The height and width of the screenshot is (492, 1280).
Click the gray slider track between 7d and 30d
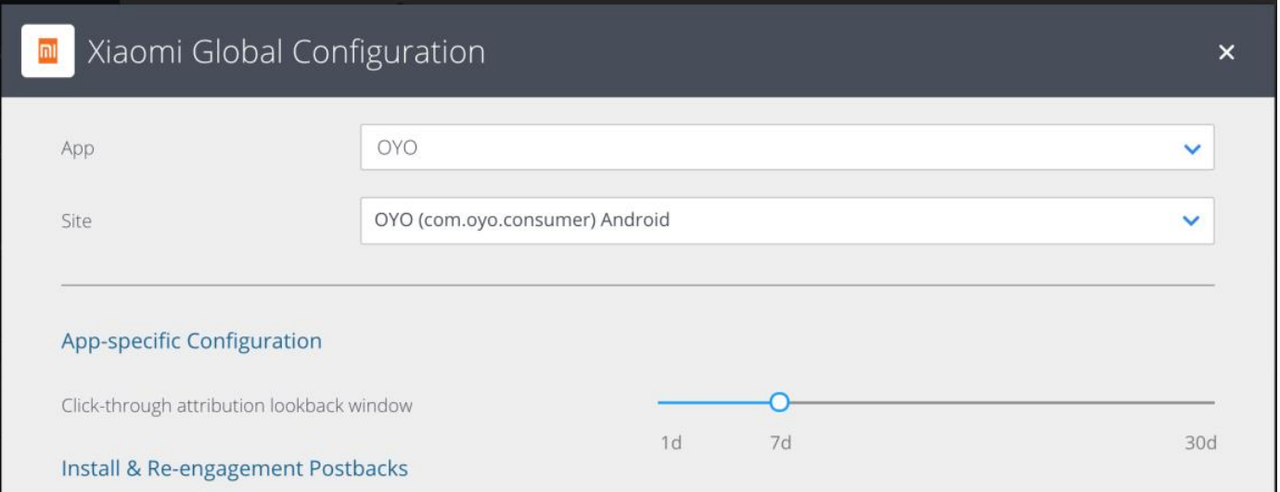tap(1000, 402)
